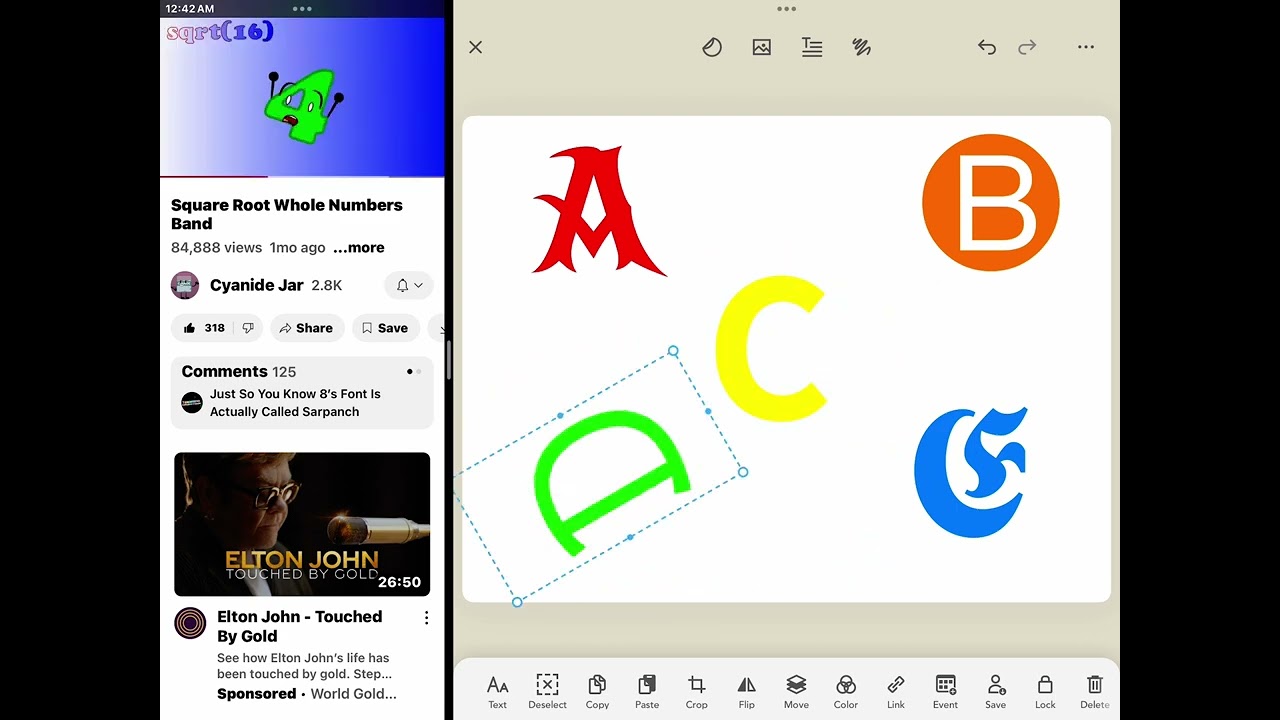Click the Sponsored label
This screenshot has width=1280, height=720.
257,694
